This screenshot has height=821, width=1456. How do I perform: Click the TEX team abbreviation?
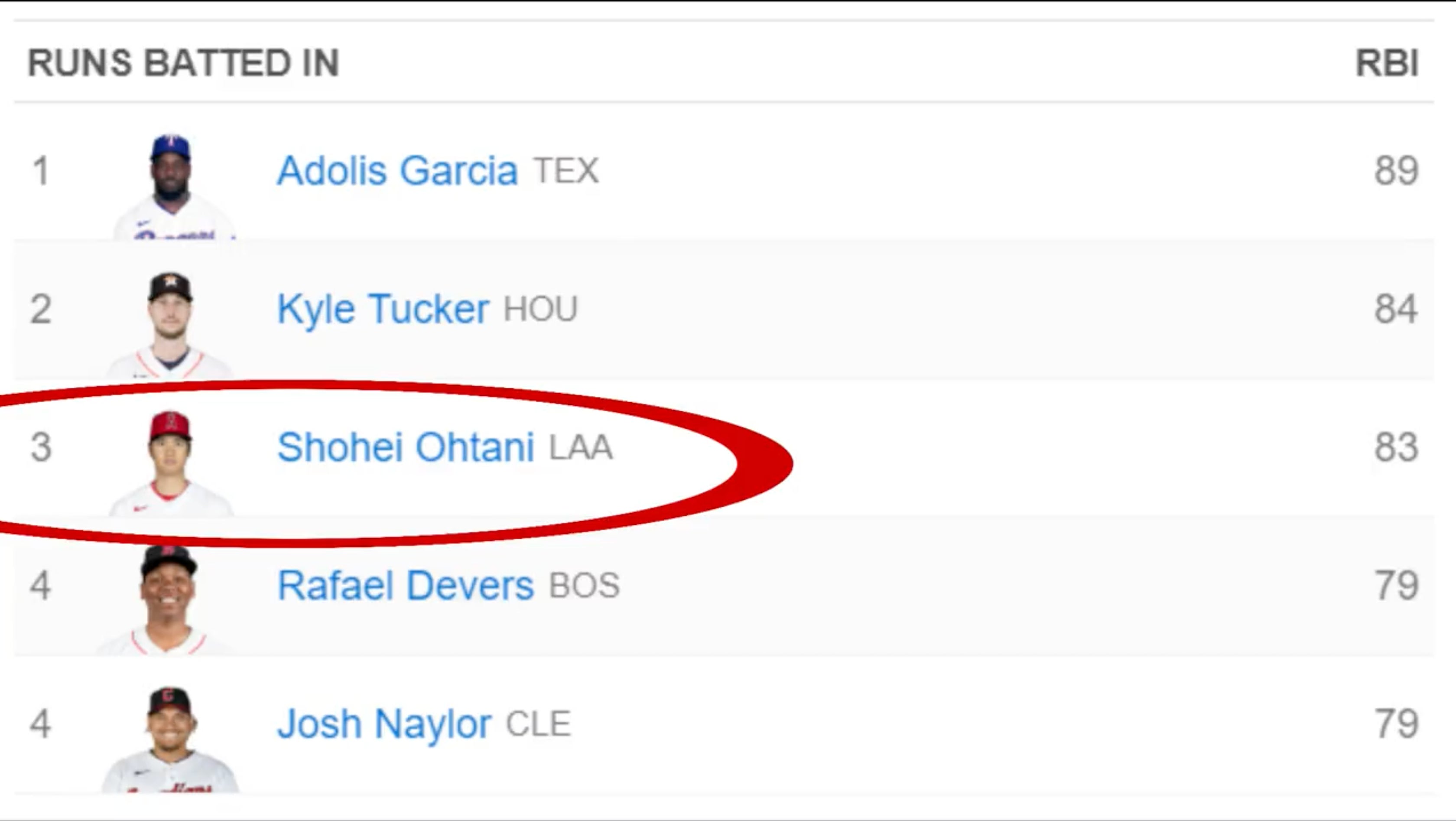(x=566, y=171)
